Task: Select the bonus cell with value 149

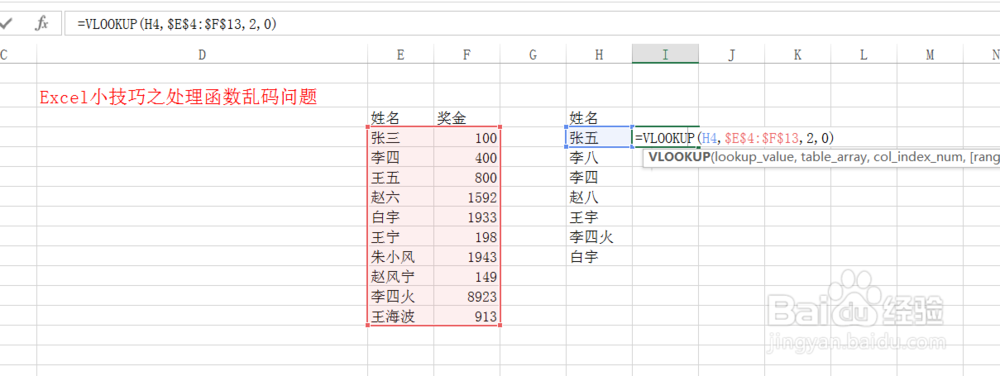Action: click(467, 277)
